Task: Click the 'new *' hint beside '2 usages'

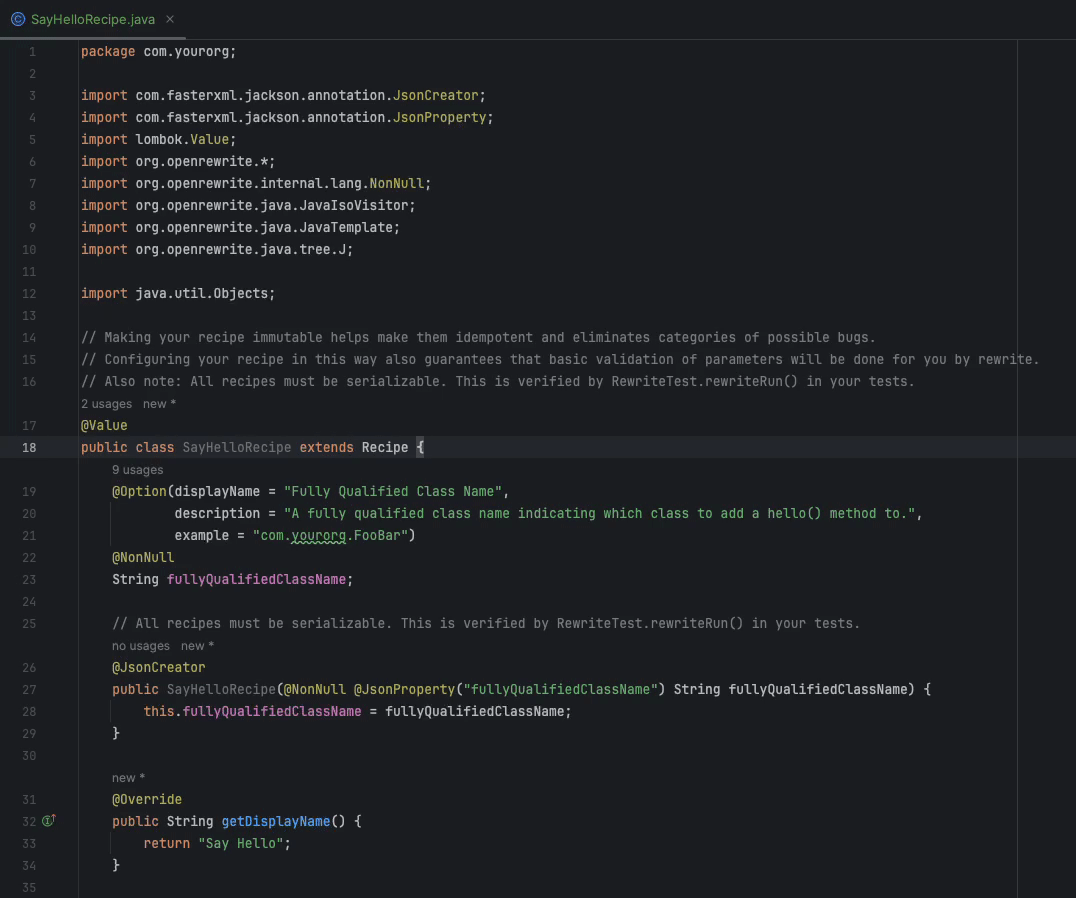Action: (159, 404)
